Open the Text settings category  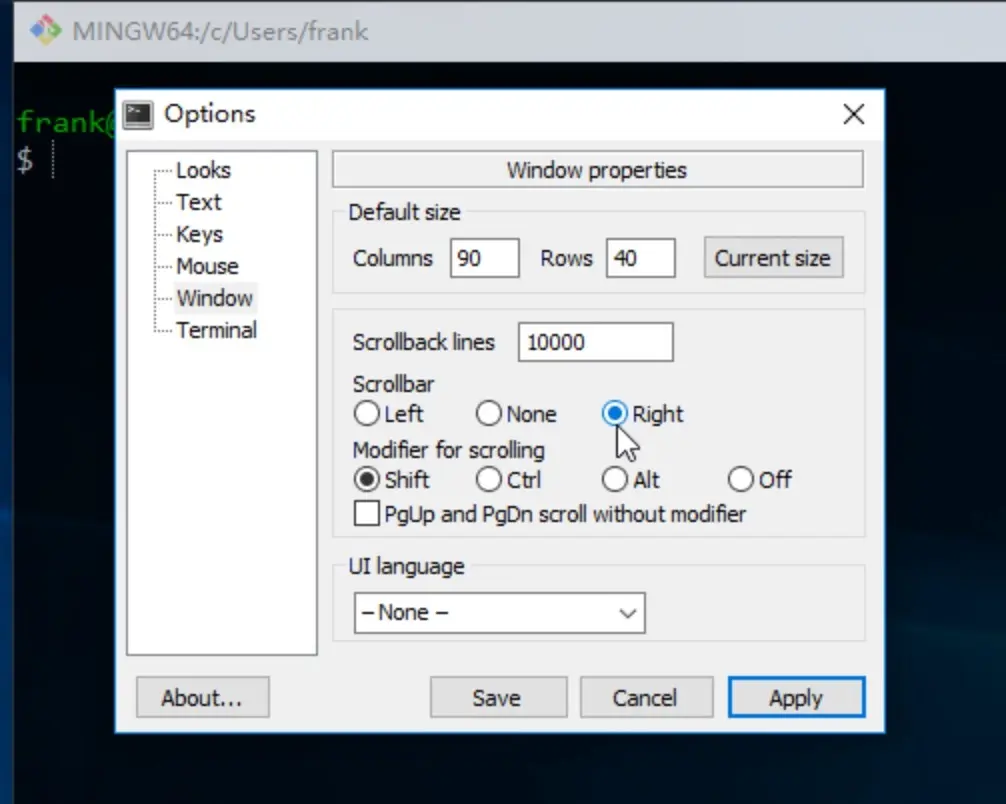pos(199,202)
